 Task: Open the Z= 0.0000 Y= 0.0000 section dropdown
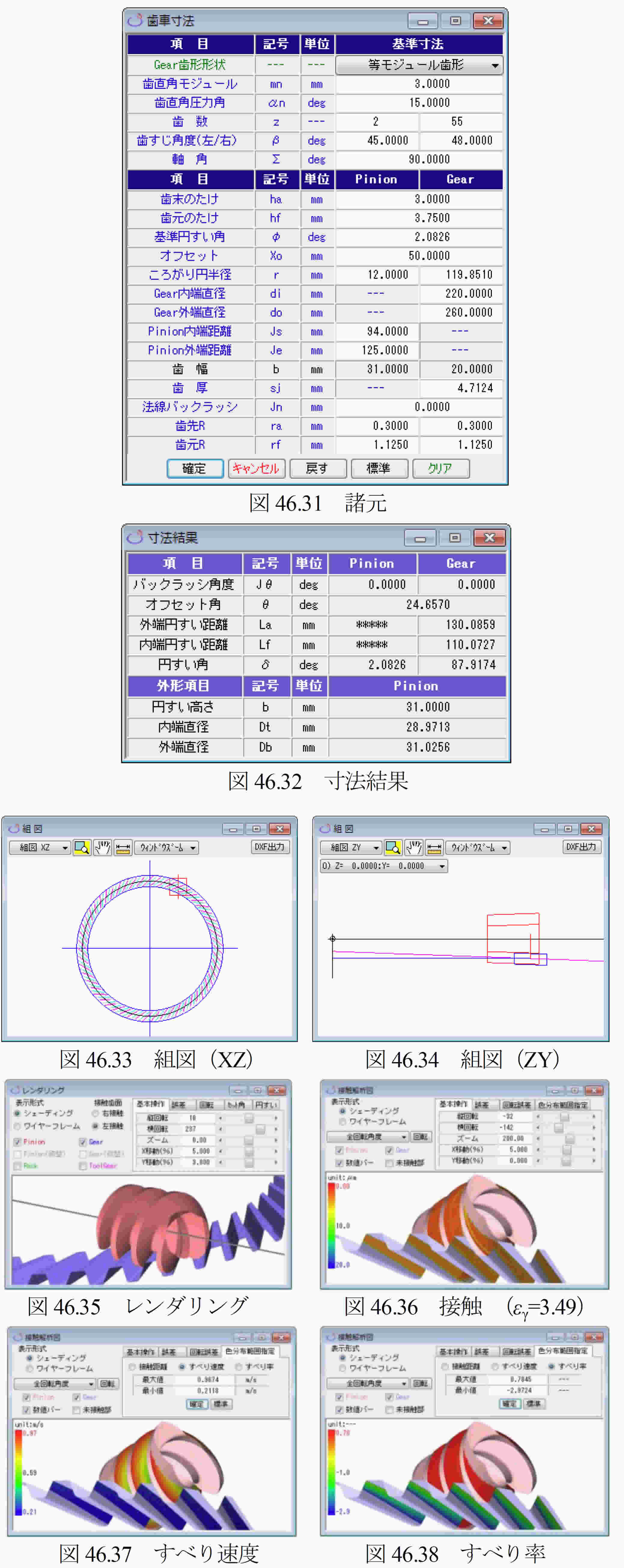(384, 866)
